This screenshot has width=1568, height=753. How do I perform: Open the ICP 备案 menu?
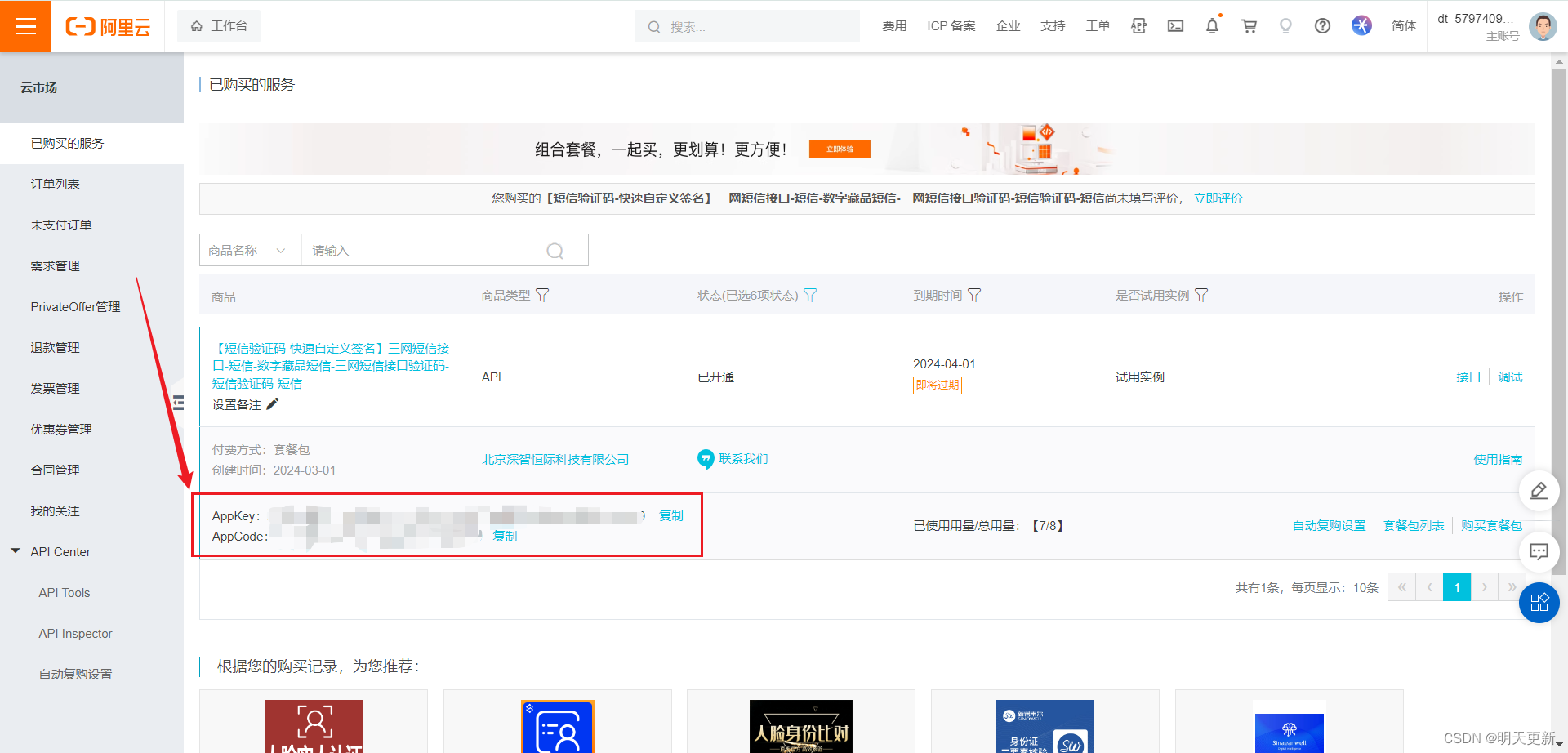(x=951, y=26)
